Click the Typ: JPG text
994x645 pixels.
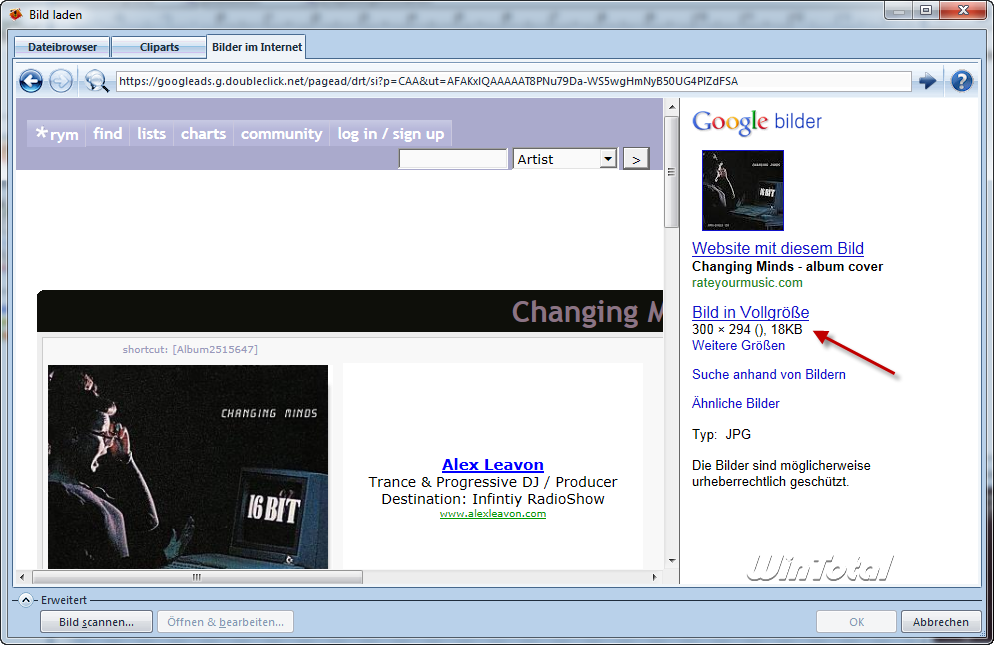721,434
